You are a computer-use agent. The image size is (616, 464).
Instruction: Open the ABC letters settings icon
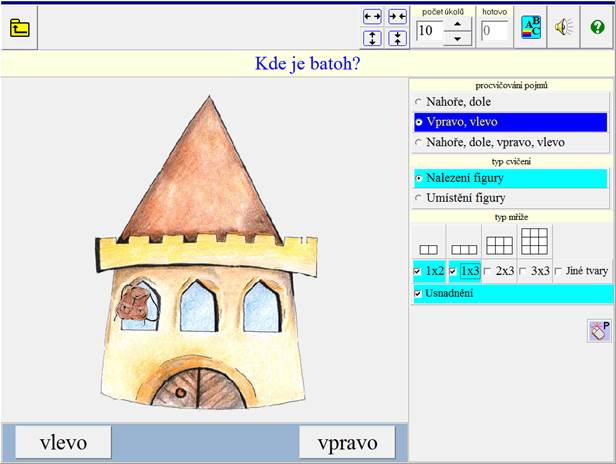[530, 28]
